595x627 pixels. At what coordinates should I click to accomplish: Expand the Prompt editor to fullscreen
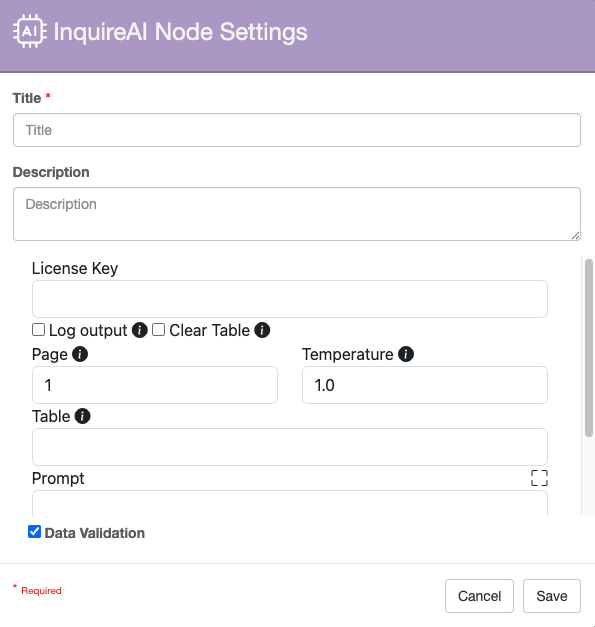pos(539,478)
